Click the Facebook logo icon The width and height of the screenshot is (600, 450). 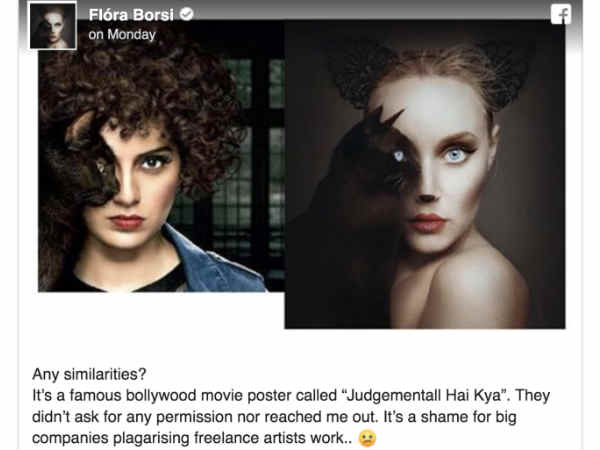pyautogui.click(x=561, y=15)
